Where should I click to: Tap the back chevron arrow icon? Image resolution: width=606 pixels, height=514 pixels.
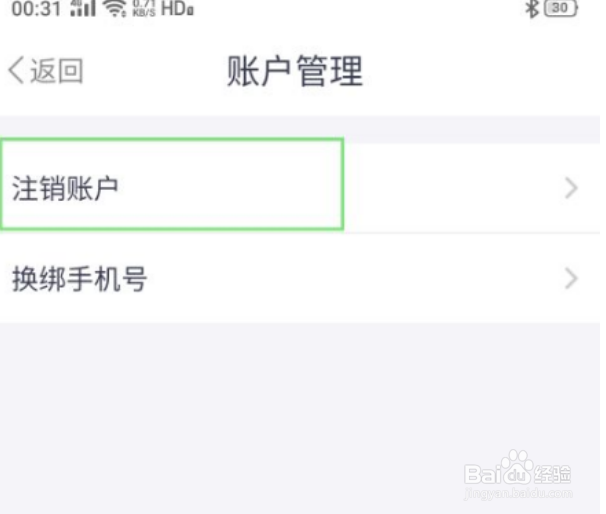coord(16,70)
